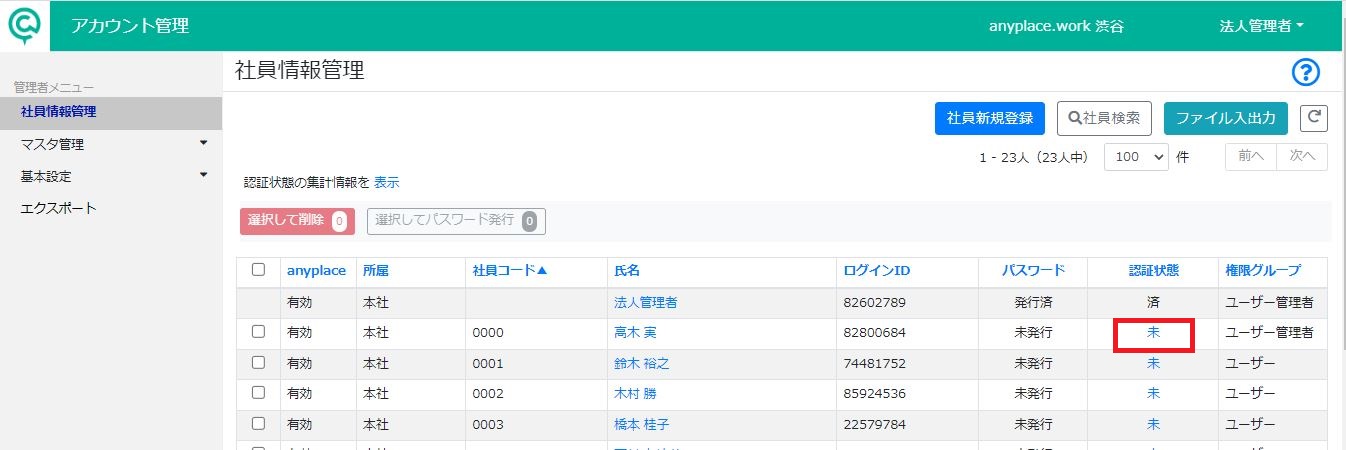Screen dimensions: 1346x450
Task: Click login ID 82800684
Action: [x=874, y=332]
